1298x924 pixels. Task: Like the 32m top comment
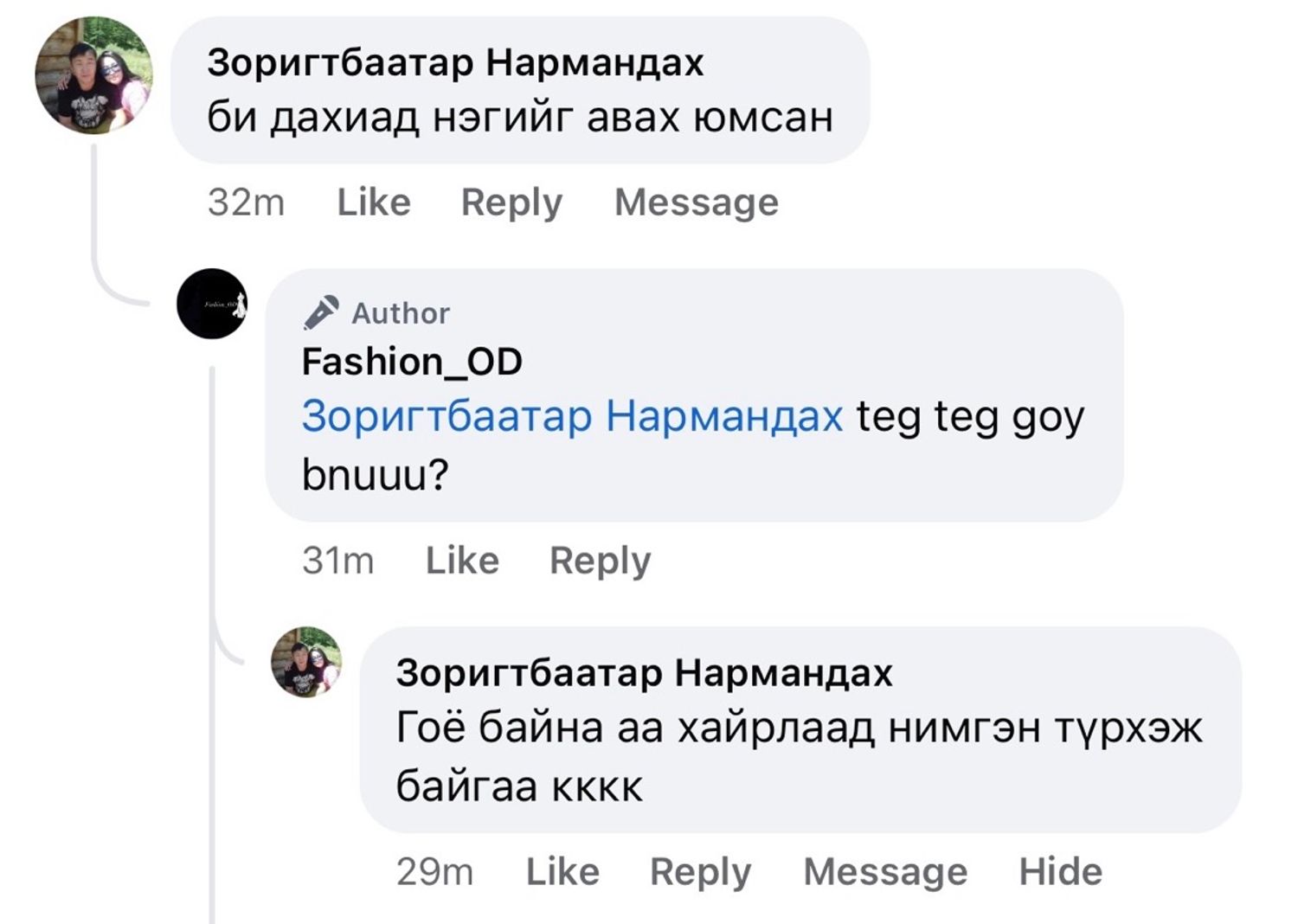373,202
